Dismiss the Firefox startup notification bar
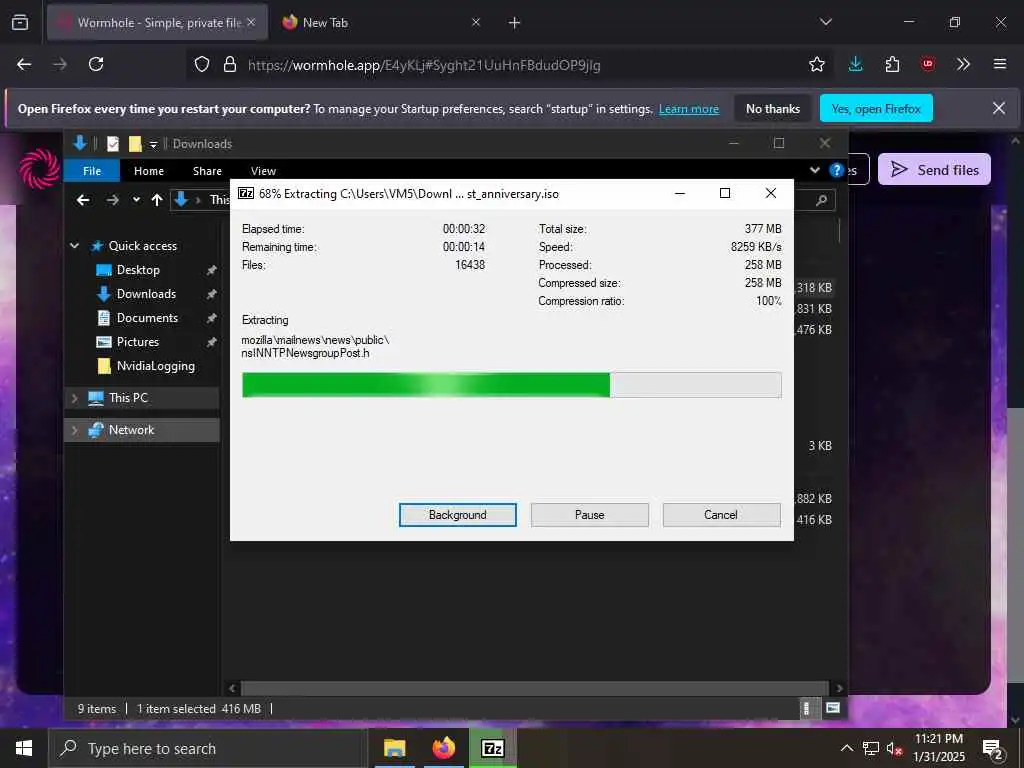Viewport: 1024px width, 768px height. pos(999,108)
